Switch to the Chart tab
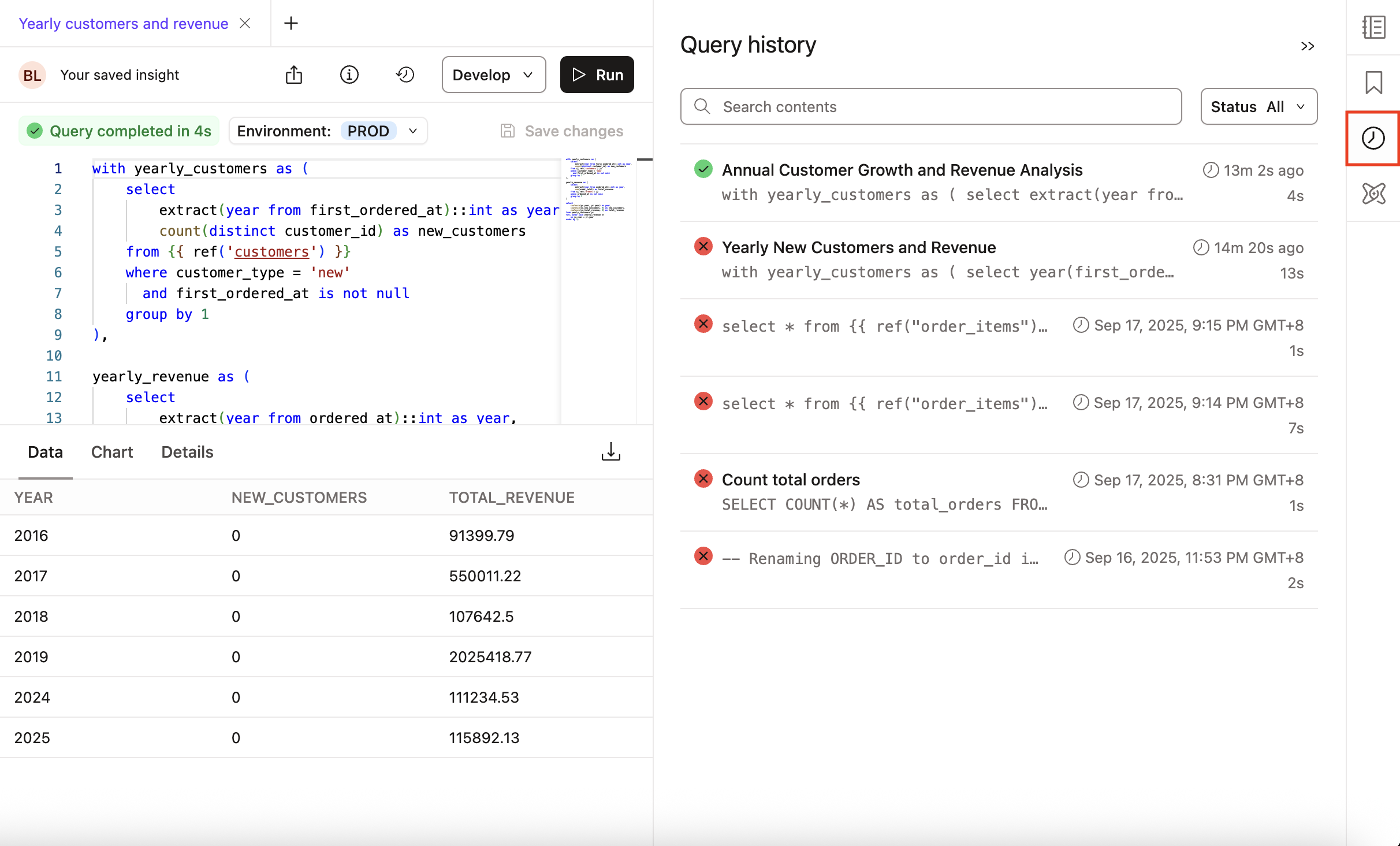This screenshot has width=1400, height=846. [111, 452]
